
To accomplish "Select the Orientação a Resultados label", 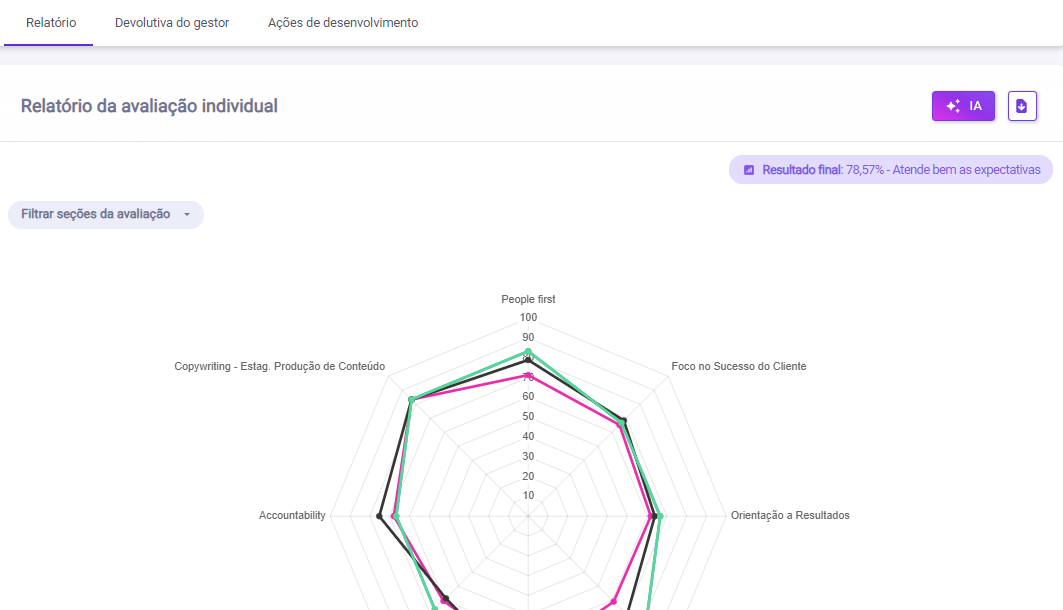I will [790, 515].
